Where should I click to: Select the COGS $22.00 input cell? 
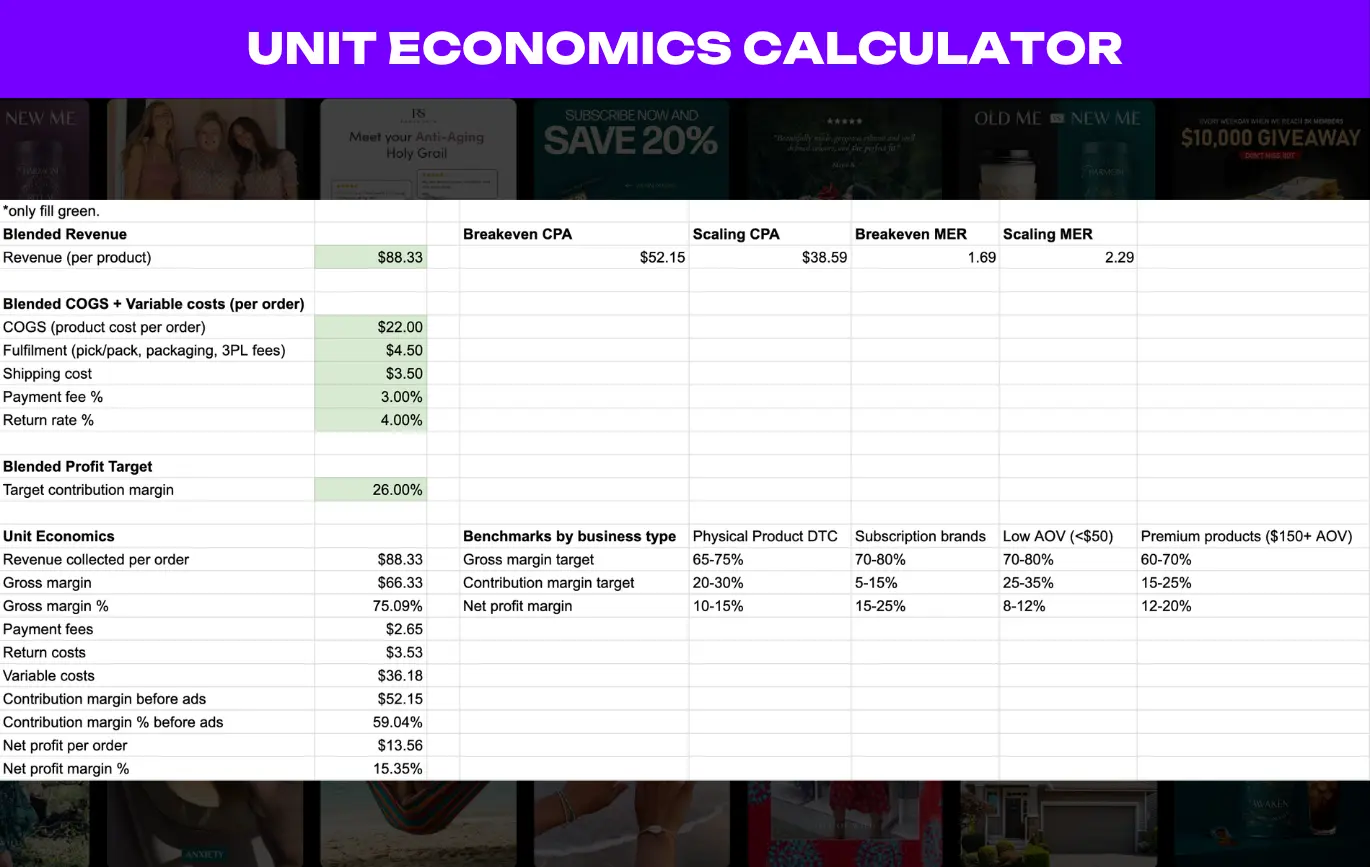371,327
